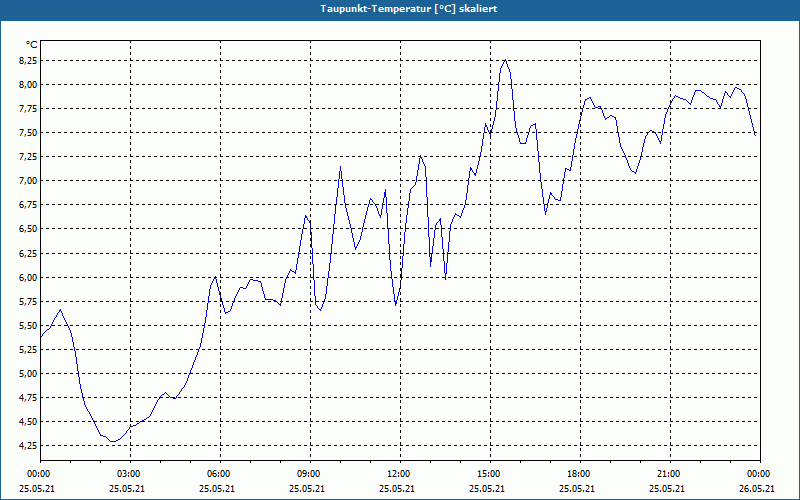Click the 09:00 time axis label
The height and width of the screenshot is (500, 800).
(x=310, y=474)
